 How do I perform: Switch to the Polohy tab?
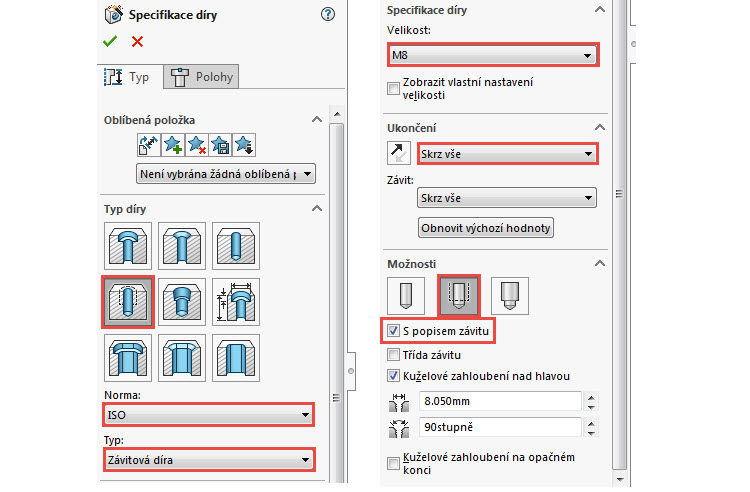pyautogui.click(x=201, y=77)
